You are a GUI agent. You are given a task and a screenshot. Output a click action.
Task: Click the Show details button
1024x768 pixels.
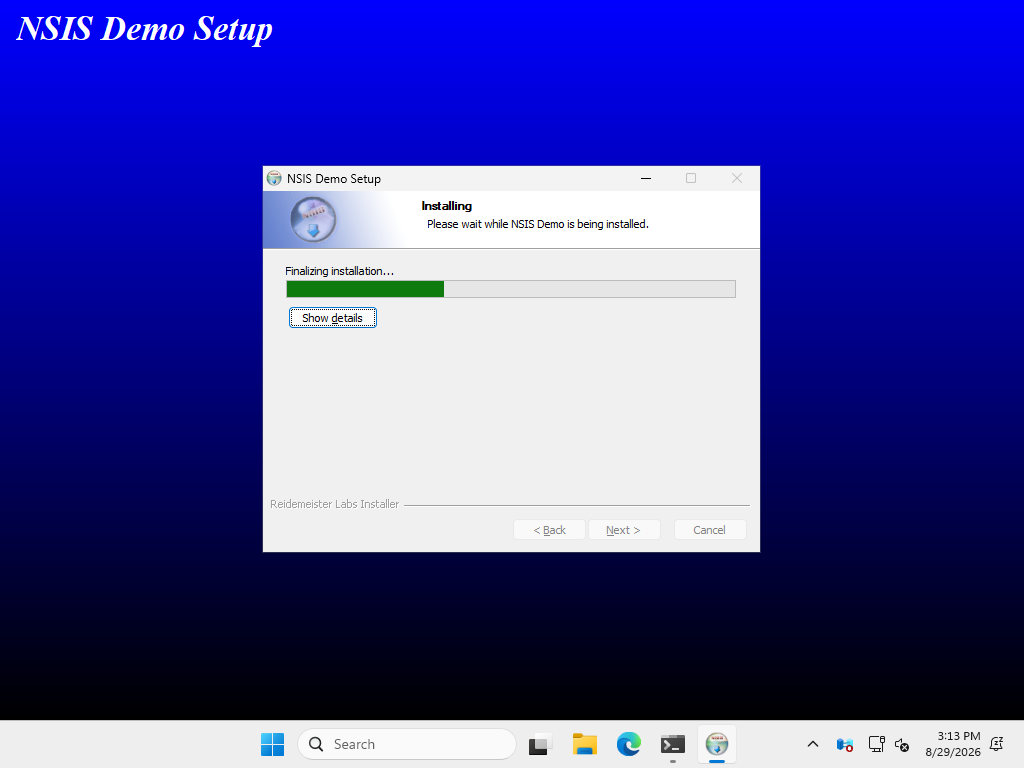pyautogui.click(x=332, y=318)
